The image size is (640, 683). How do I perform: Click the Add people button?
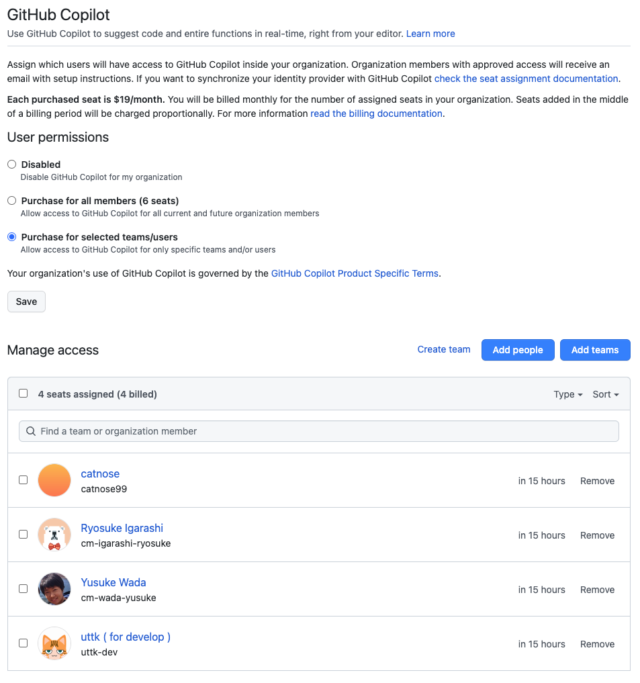[518, 350]
